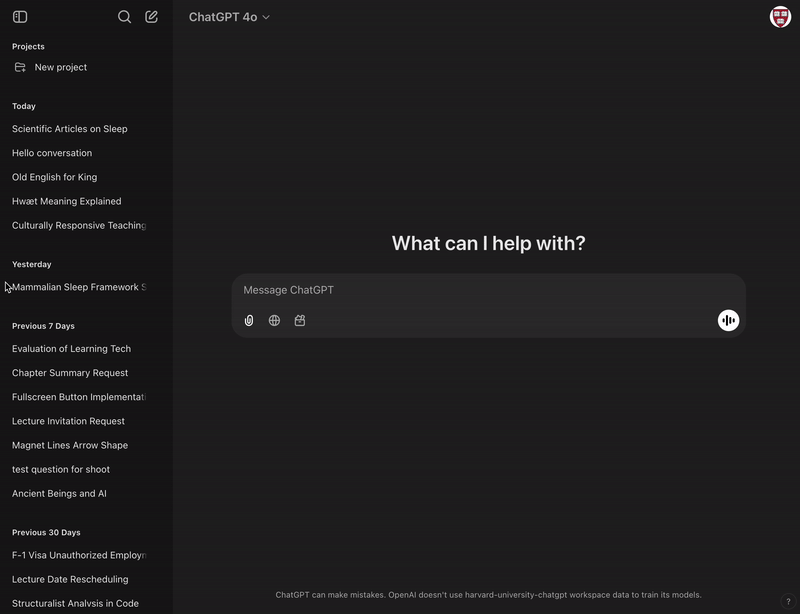Screen dimensions: 800x614
Task: Open Evaluation of Learning Tech chat
Action: (x=71, y=349)
